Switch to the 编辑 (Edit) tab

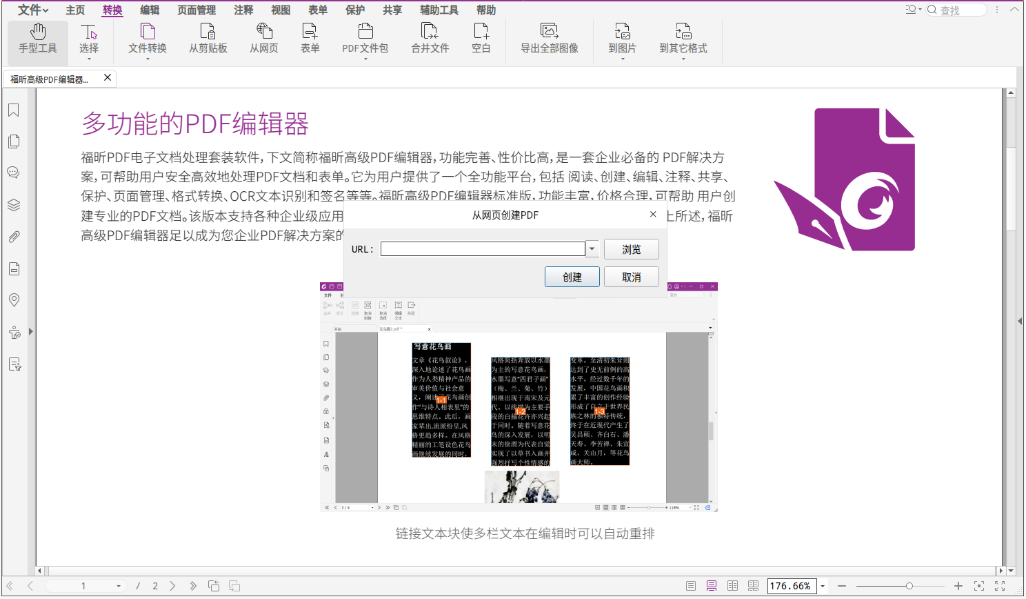(x=149, y=10)
